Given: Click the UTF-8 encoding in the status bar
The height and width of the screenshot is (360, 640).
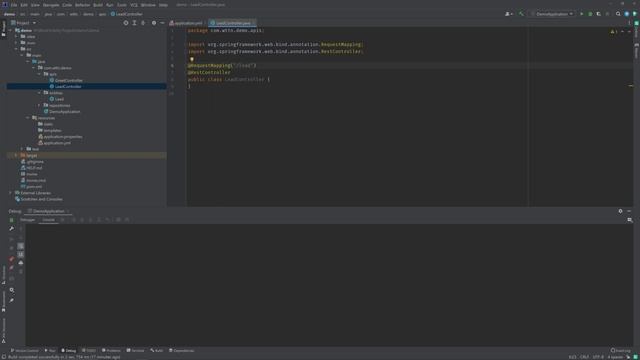Looking at the screenshot, I should (598, 357).
